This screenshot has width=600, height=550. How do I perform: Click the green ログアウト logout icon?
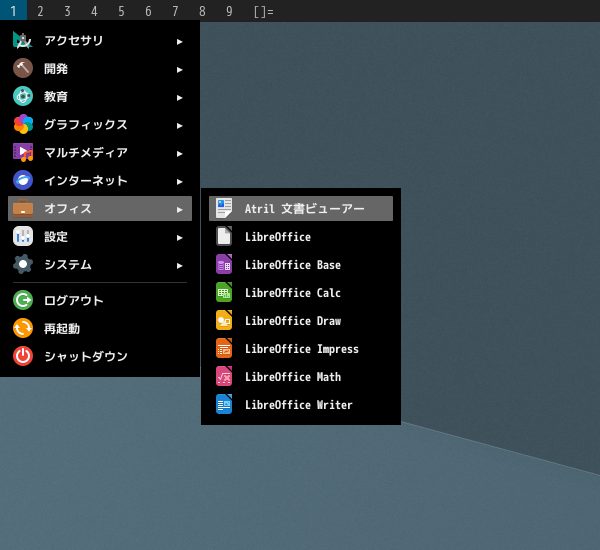pyautogui.click(x=23, y=300)
